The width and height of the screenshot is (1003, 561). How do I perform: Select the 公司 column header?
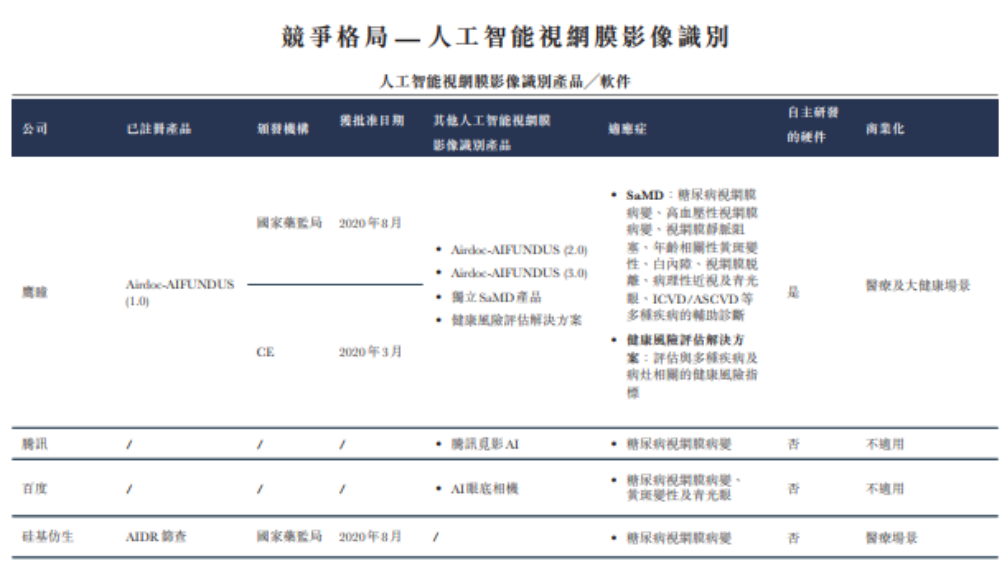tap(35, 129)
